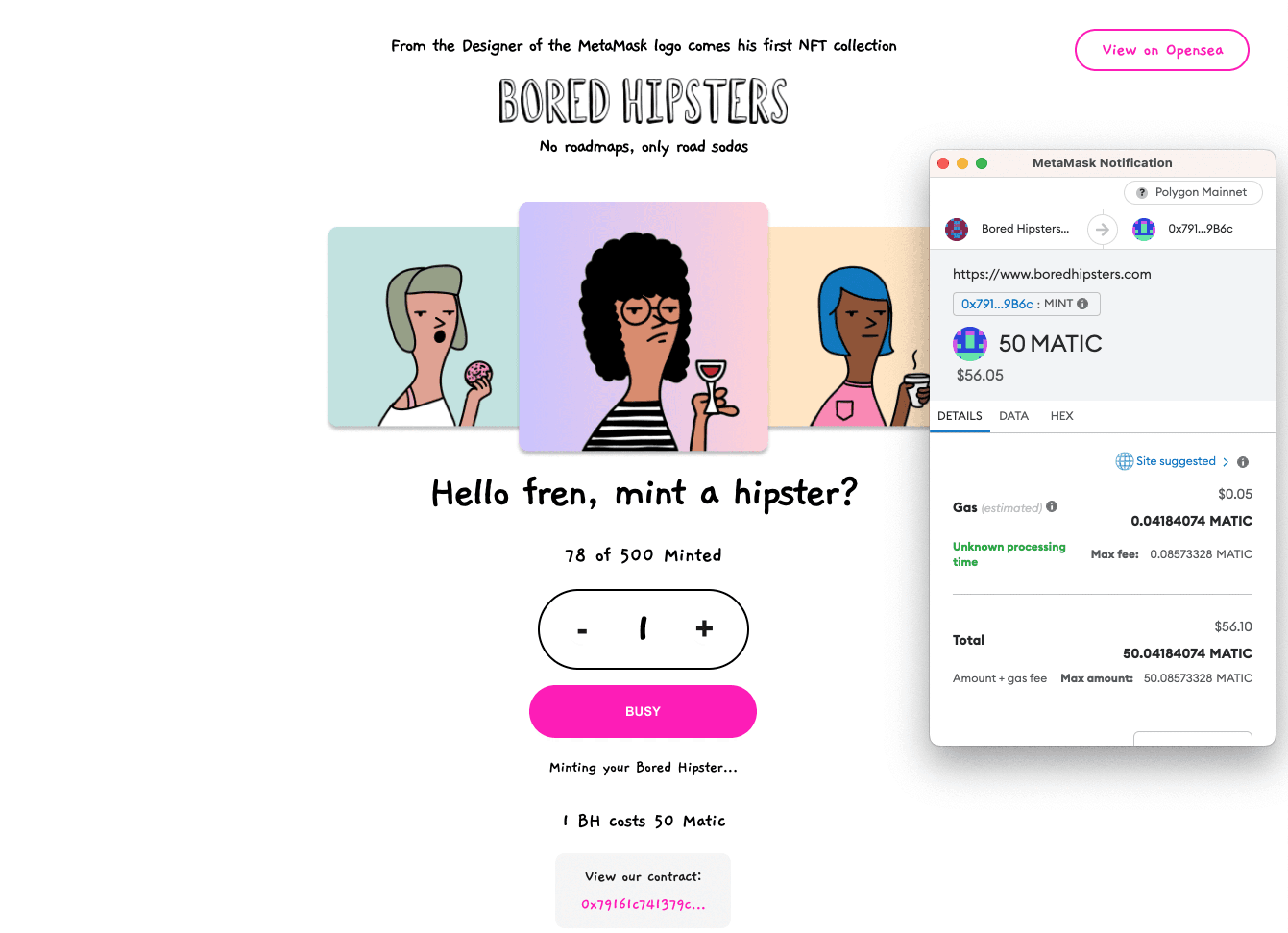Click the pink BUSY mint button
The image size is (1288, 933).
click(x=643, y=712)
